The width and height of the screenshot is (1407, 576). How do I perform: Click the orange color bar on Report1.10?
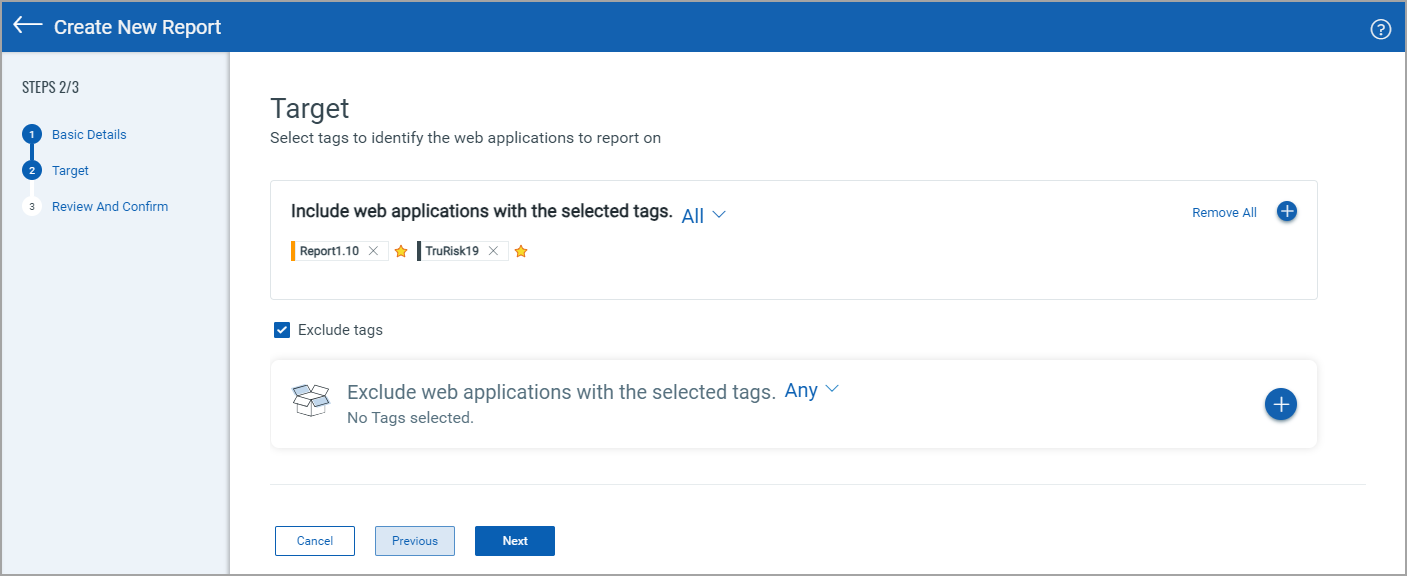click(x=294, y=251)
